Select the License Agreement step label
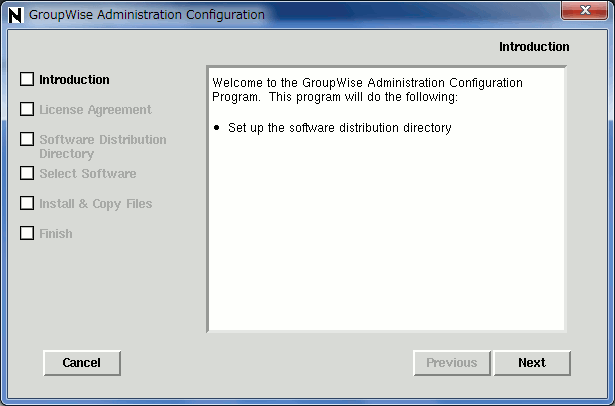Image resolution: width=615 pixels, height=406 pixels. [x=95, y=110]
